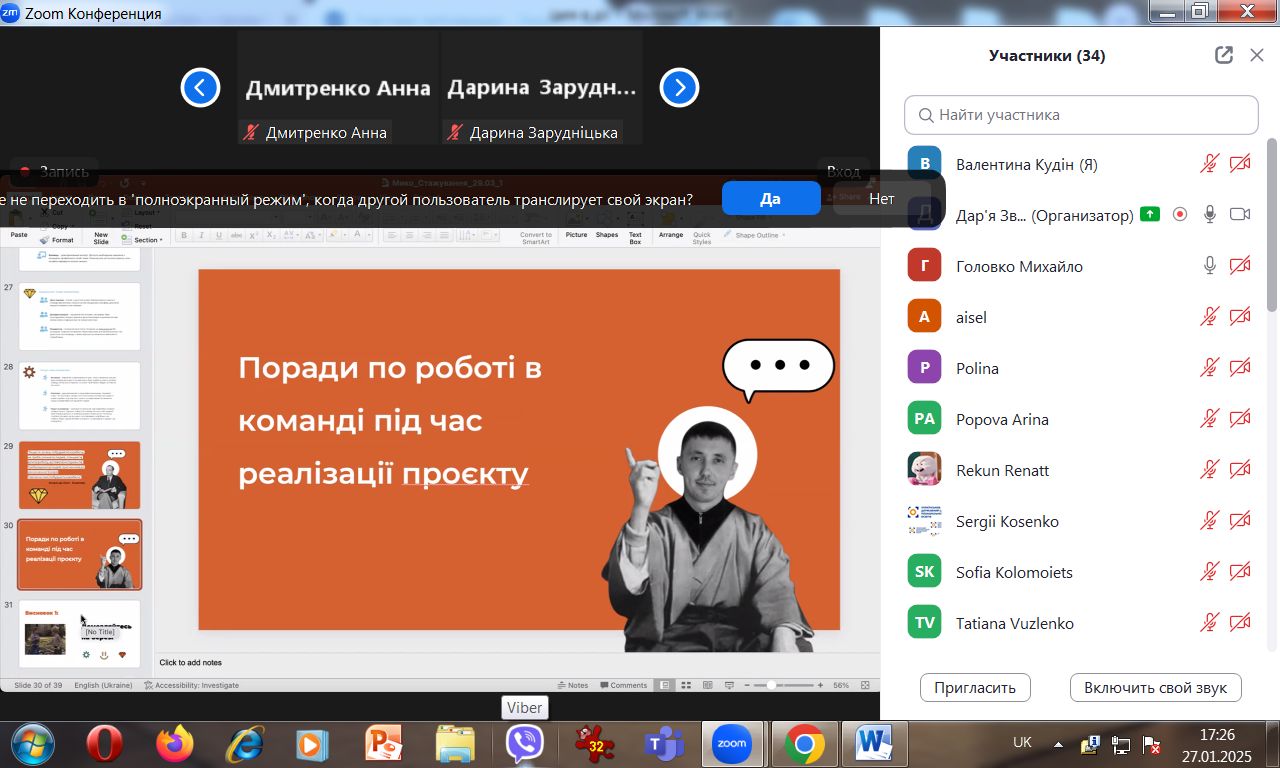
Task: Click the Да button in banner
Action: pyautogui.click(x=770, y=199)
